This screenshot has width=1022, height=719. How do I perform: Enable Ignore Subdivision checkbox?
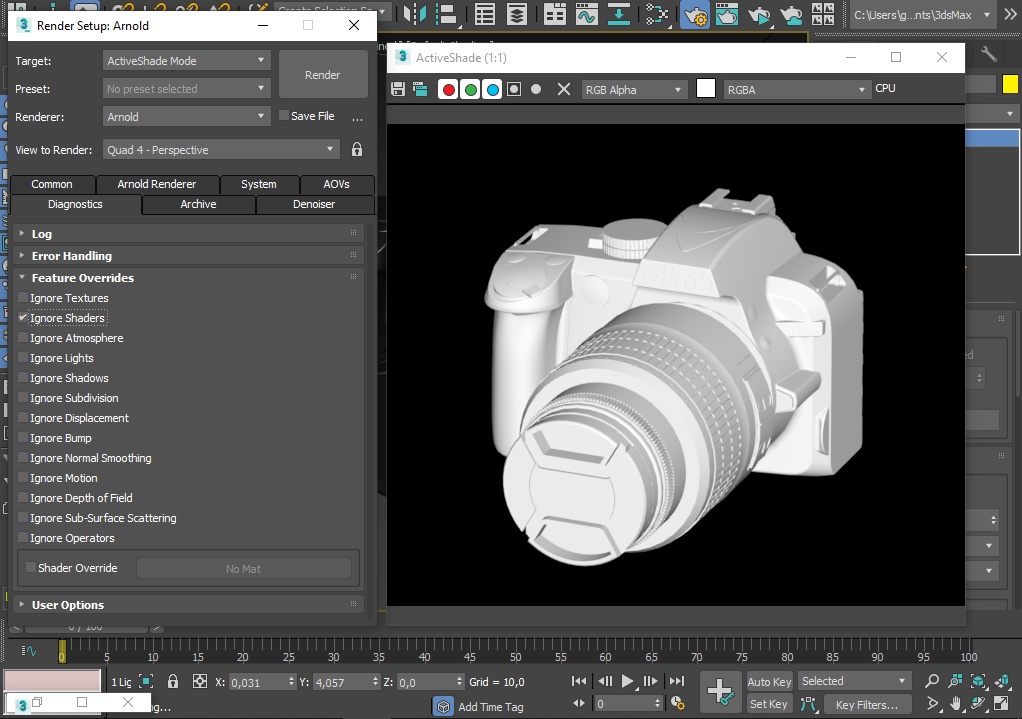coord(23,398)
